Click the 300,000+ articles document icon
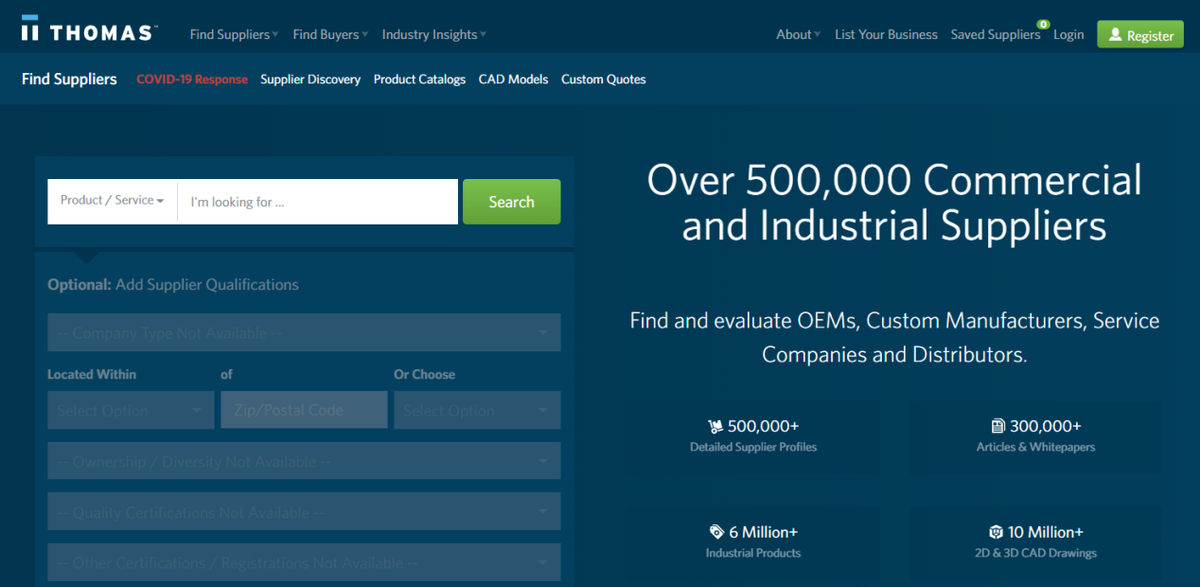The image size is (1200, 587). [x=997, y=426]
